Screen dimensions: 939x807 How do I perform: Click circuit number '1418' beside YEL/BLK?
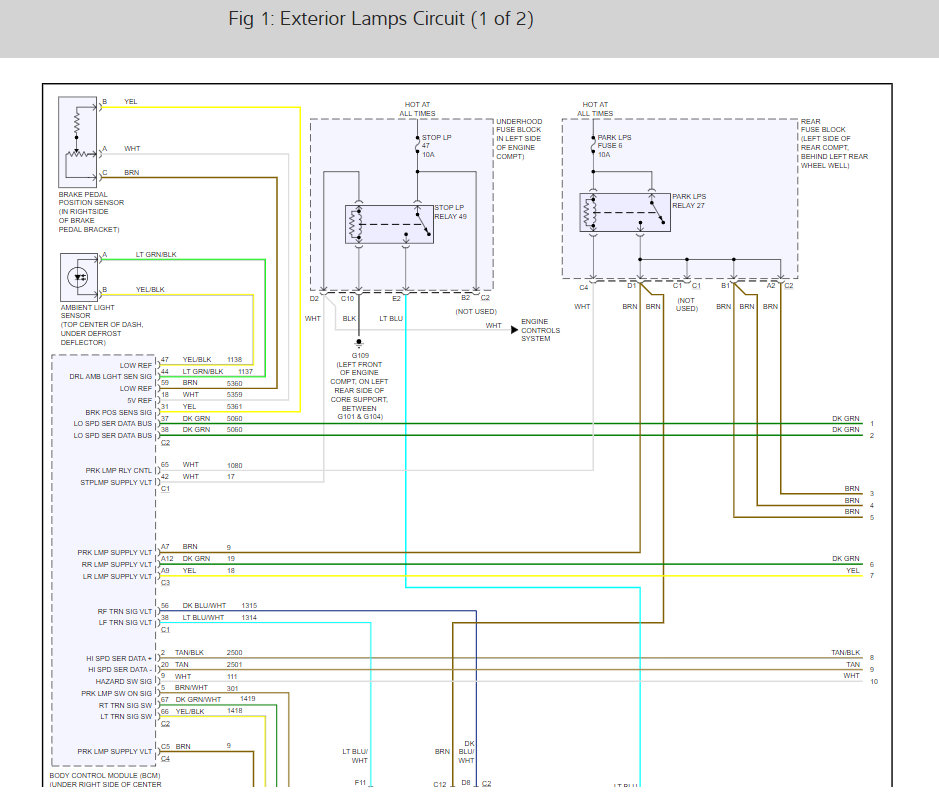235,711
